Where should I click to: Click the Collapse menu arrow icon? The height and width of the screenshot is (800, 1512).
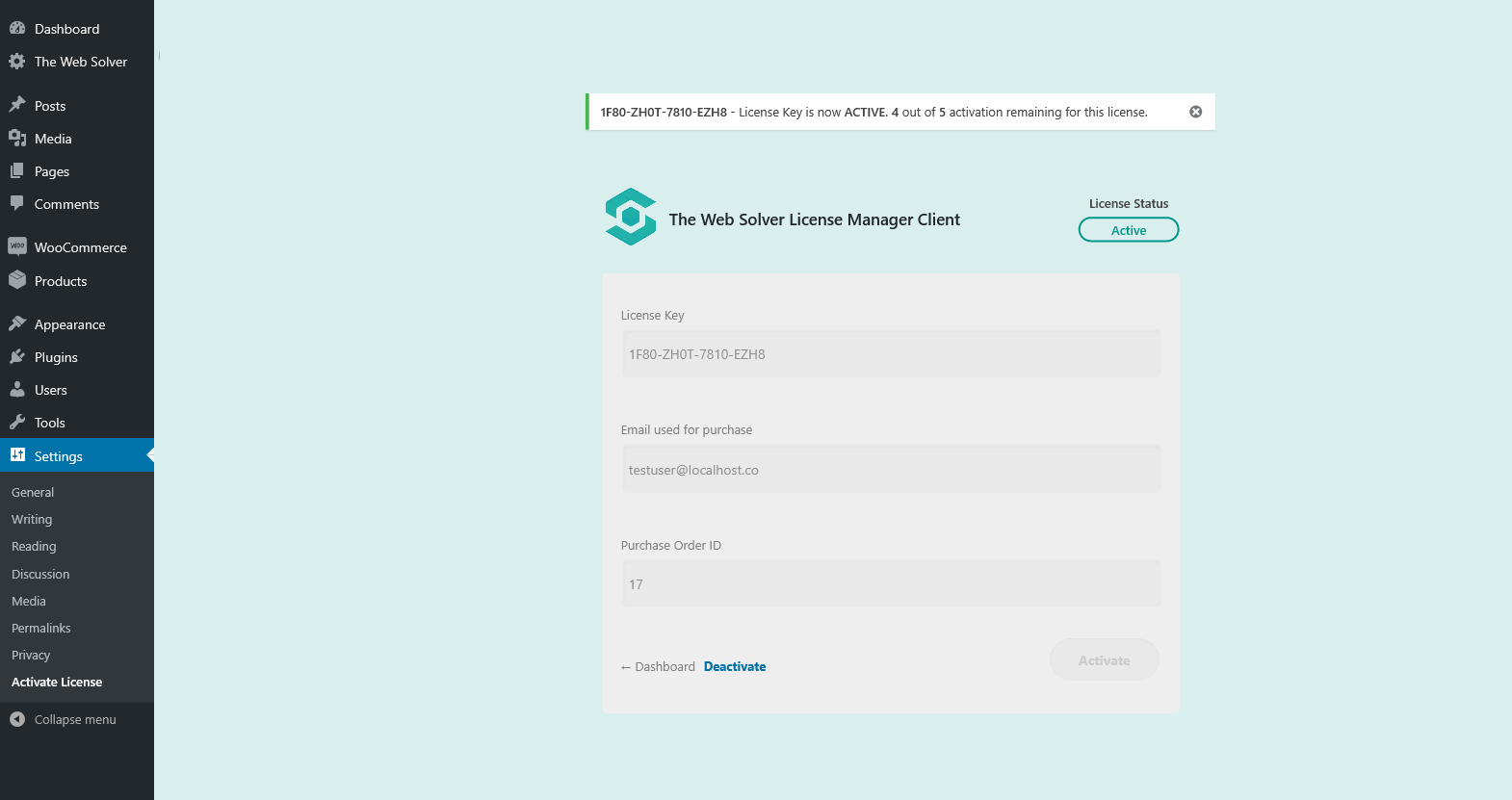pos(17,719)
